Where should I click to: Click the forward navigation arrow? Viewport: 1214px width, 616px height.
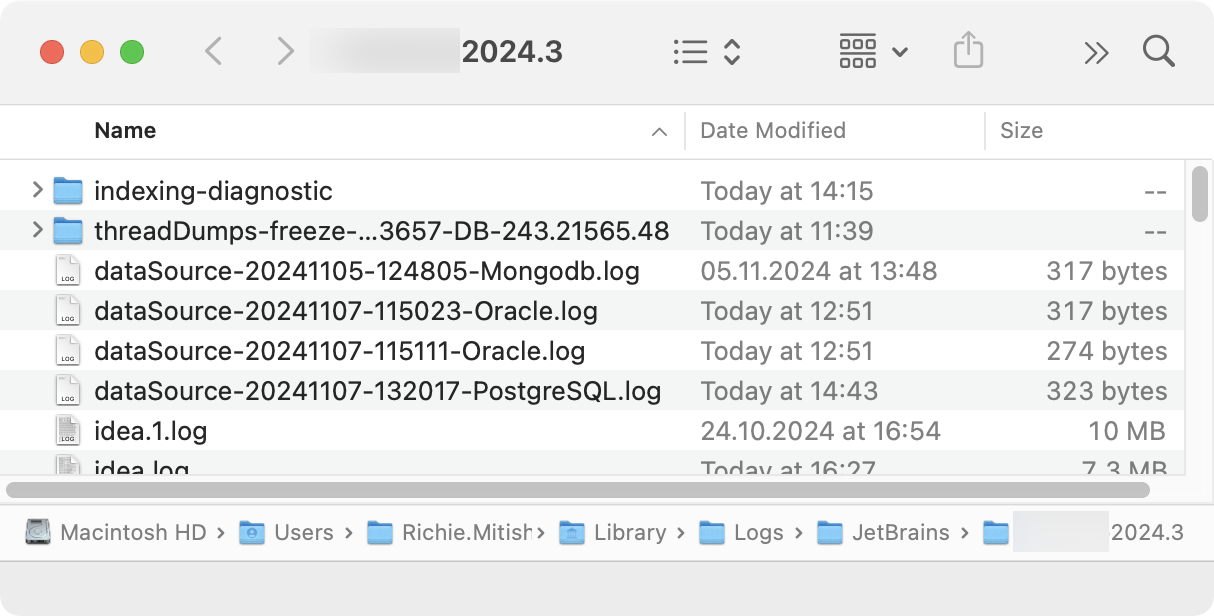(x=285, y=51)
